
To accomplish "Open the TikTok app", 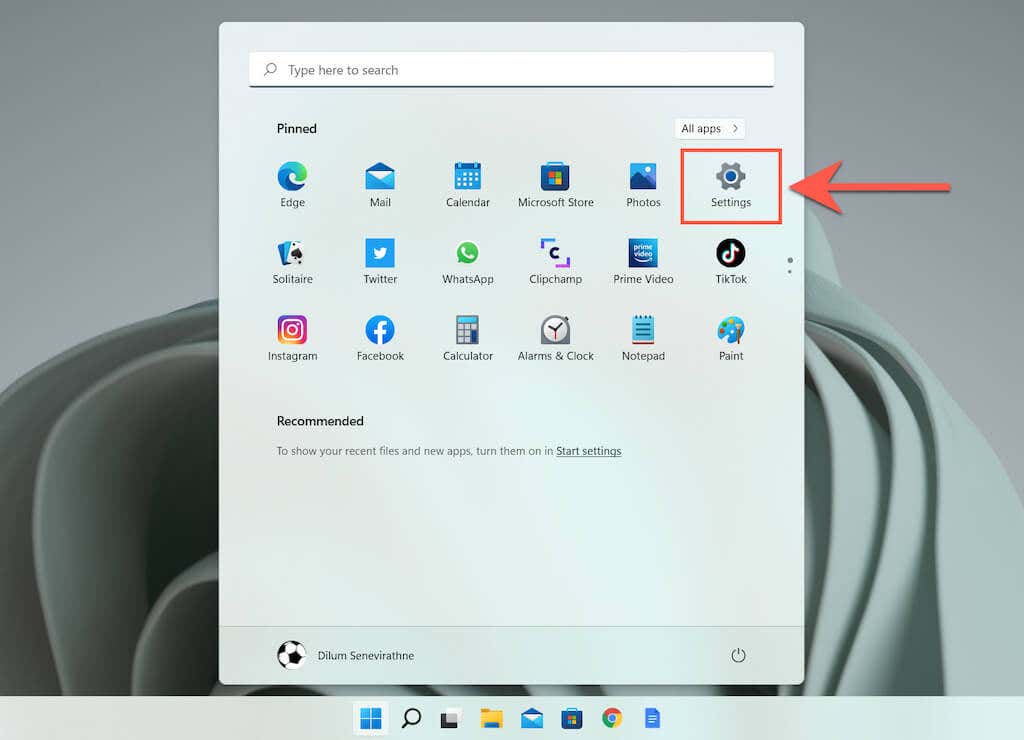I will point(730,262).
